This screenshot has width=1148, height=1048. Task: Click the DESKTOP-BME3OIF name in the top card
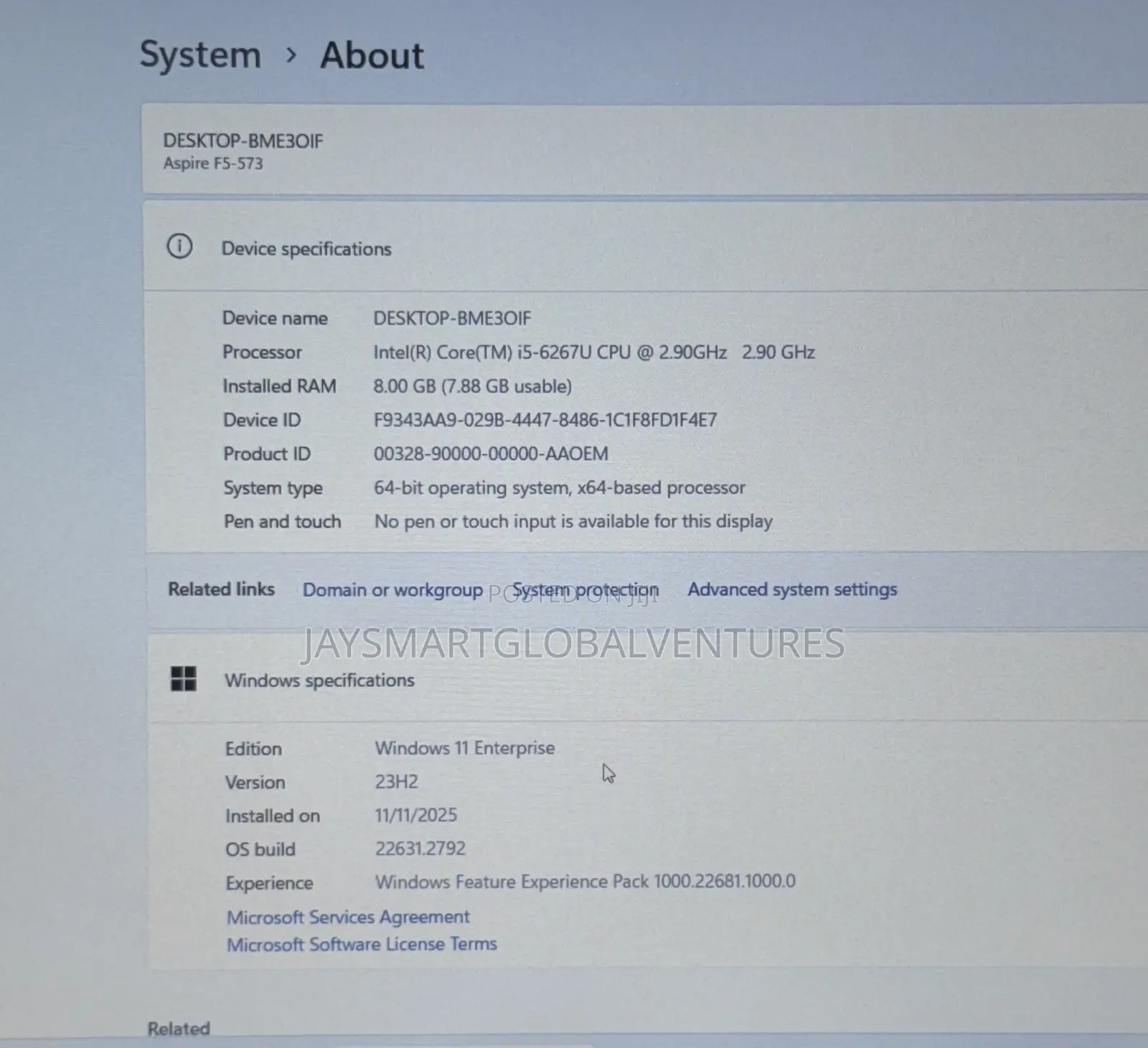(243, 141)
